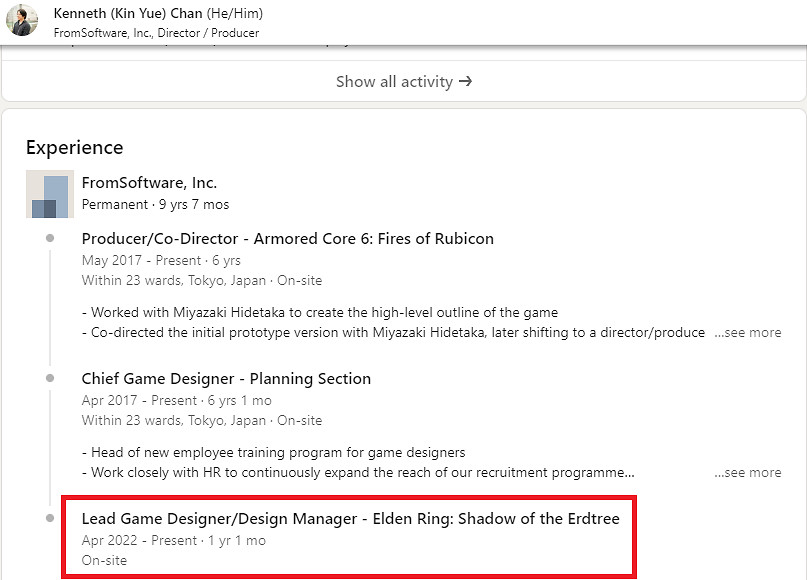Click 'Head of new employee training program' description line
Image resolution: width=807 pixels, height=580 pixels.
tap(273, 452)
